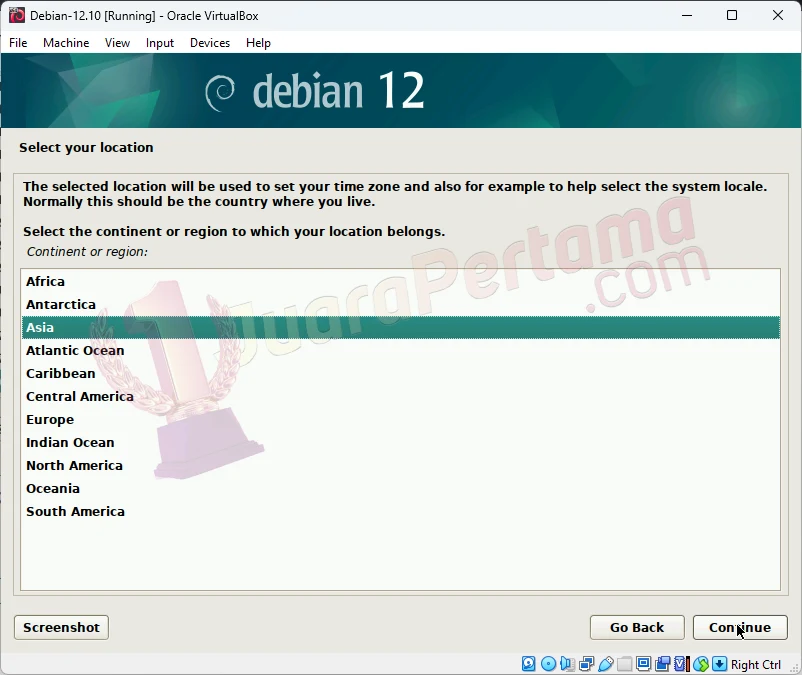Open the Input menu
Image resolution: width=802 pixels, height=675 pixels.
pos(159,43)
